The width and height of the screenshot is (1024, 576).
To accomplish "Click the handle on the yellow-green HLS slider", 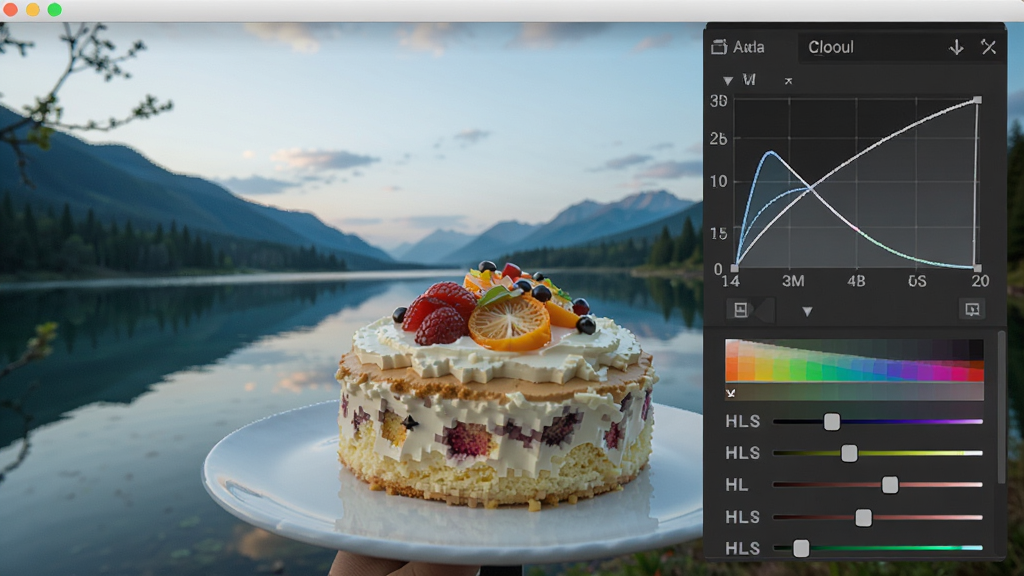I will 849,453.
